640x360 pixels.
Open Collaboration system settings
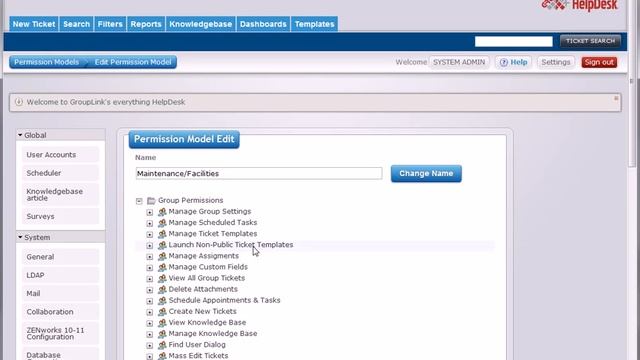[60, 312]
